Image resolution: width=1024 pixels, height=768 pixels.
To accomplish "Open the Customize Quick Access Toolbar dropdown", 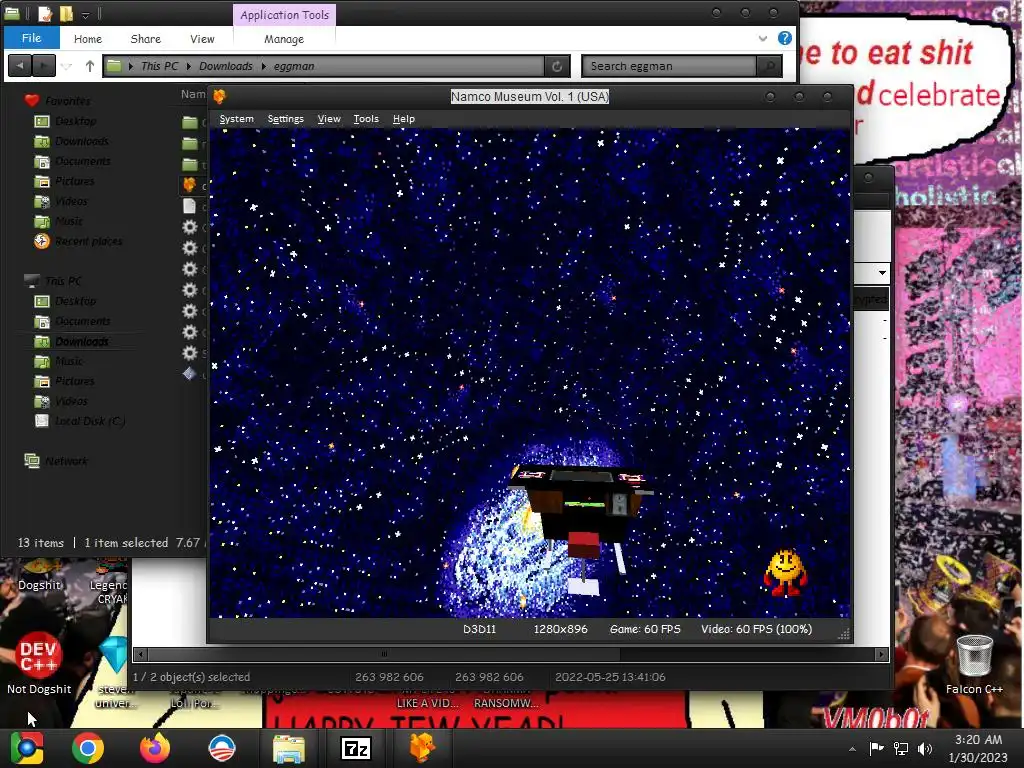I will click(86, 14).
